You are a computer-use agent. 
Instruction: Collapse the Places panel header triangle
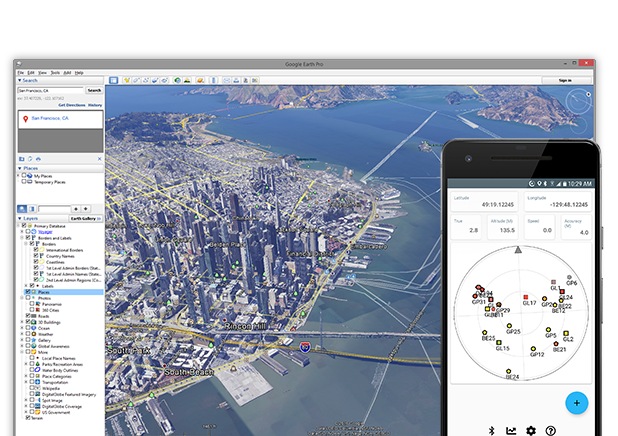(20, 168)
